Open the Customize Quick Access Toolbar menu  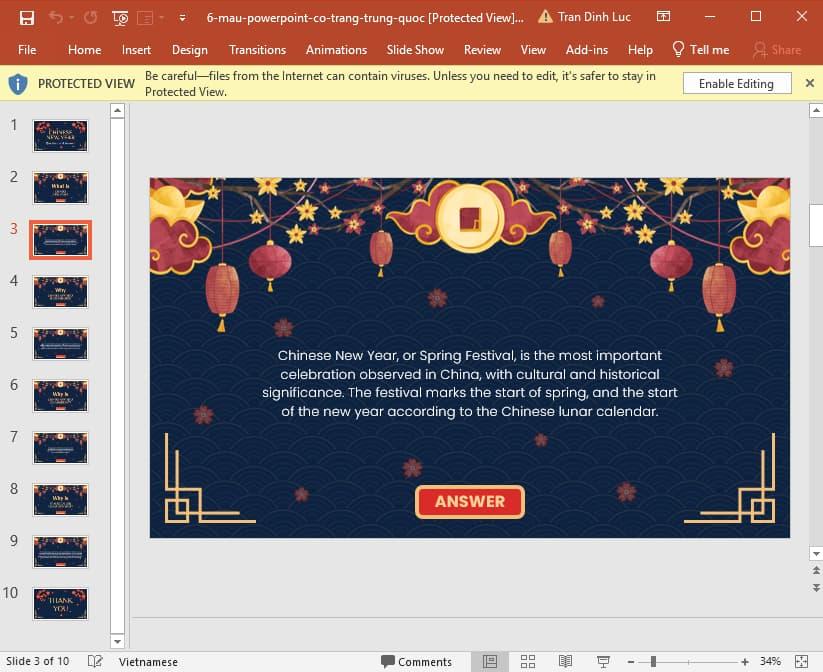pos(182,17)
